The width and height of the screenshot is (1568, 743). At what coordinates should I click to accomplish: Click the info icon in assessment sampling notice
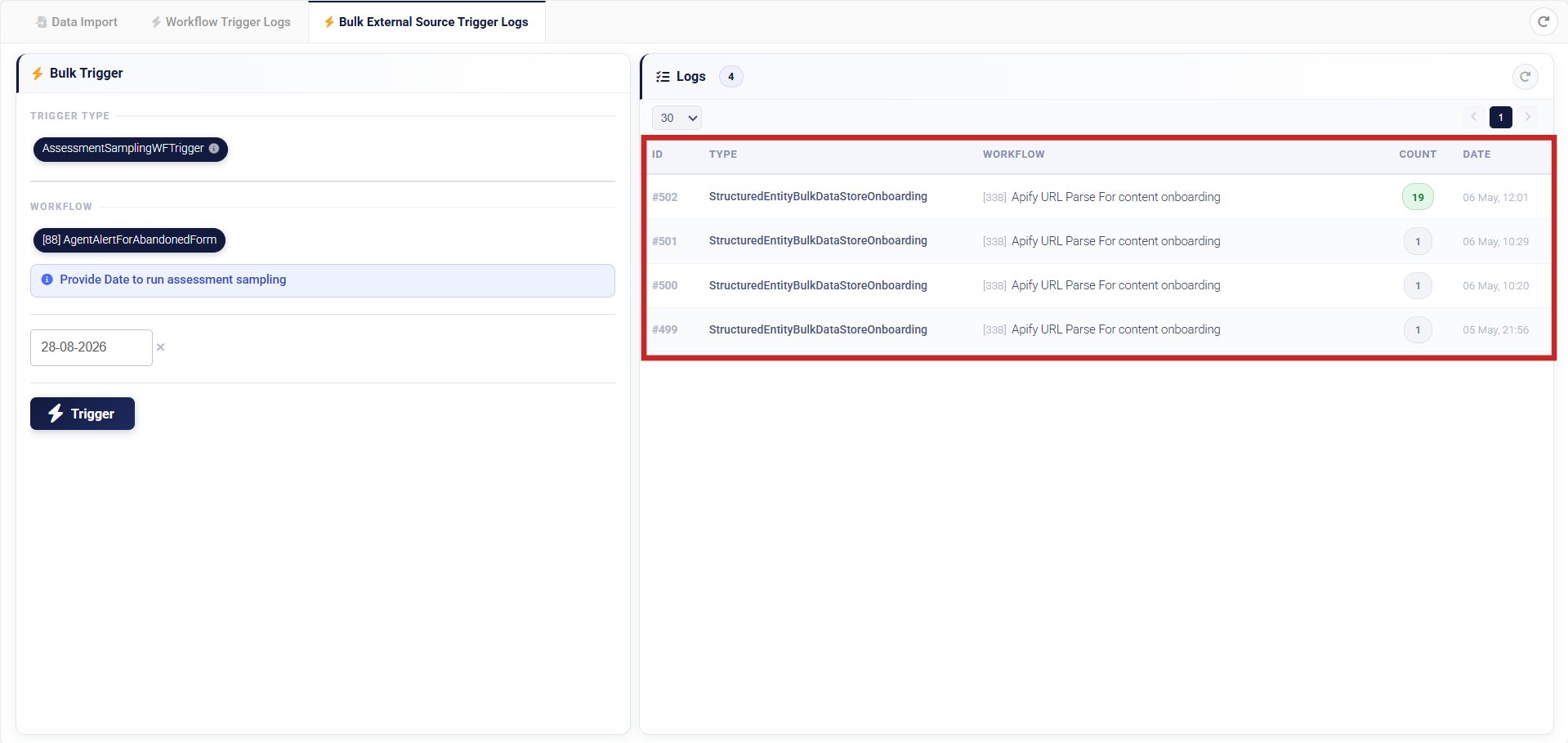(x=47, y=280)
